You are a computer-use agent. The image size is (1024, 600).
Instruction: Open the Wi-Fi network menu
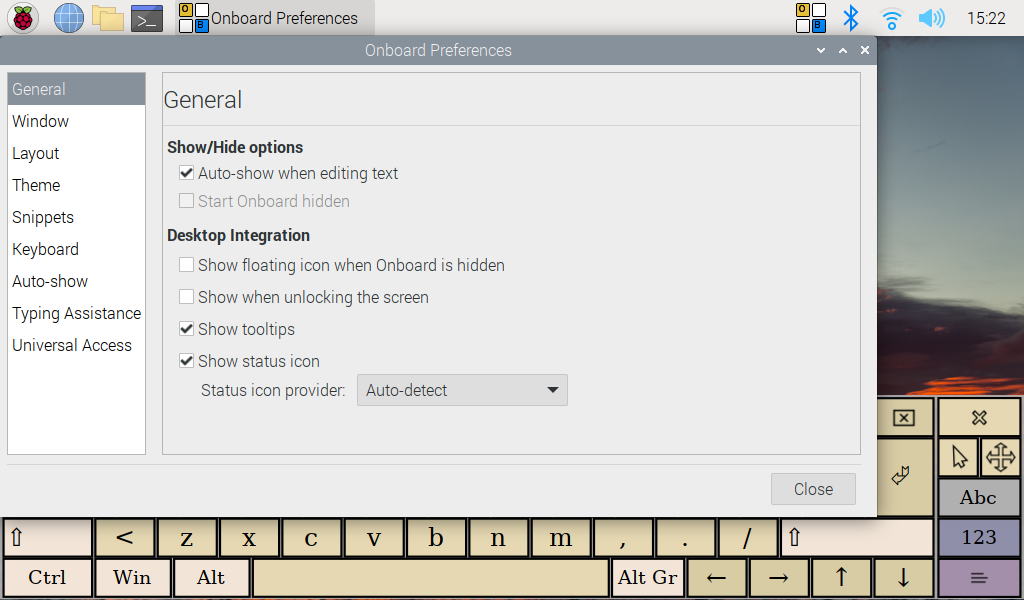pyautogui.click(x=891, y=18)
